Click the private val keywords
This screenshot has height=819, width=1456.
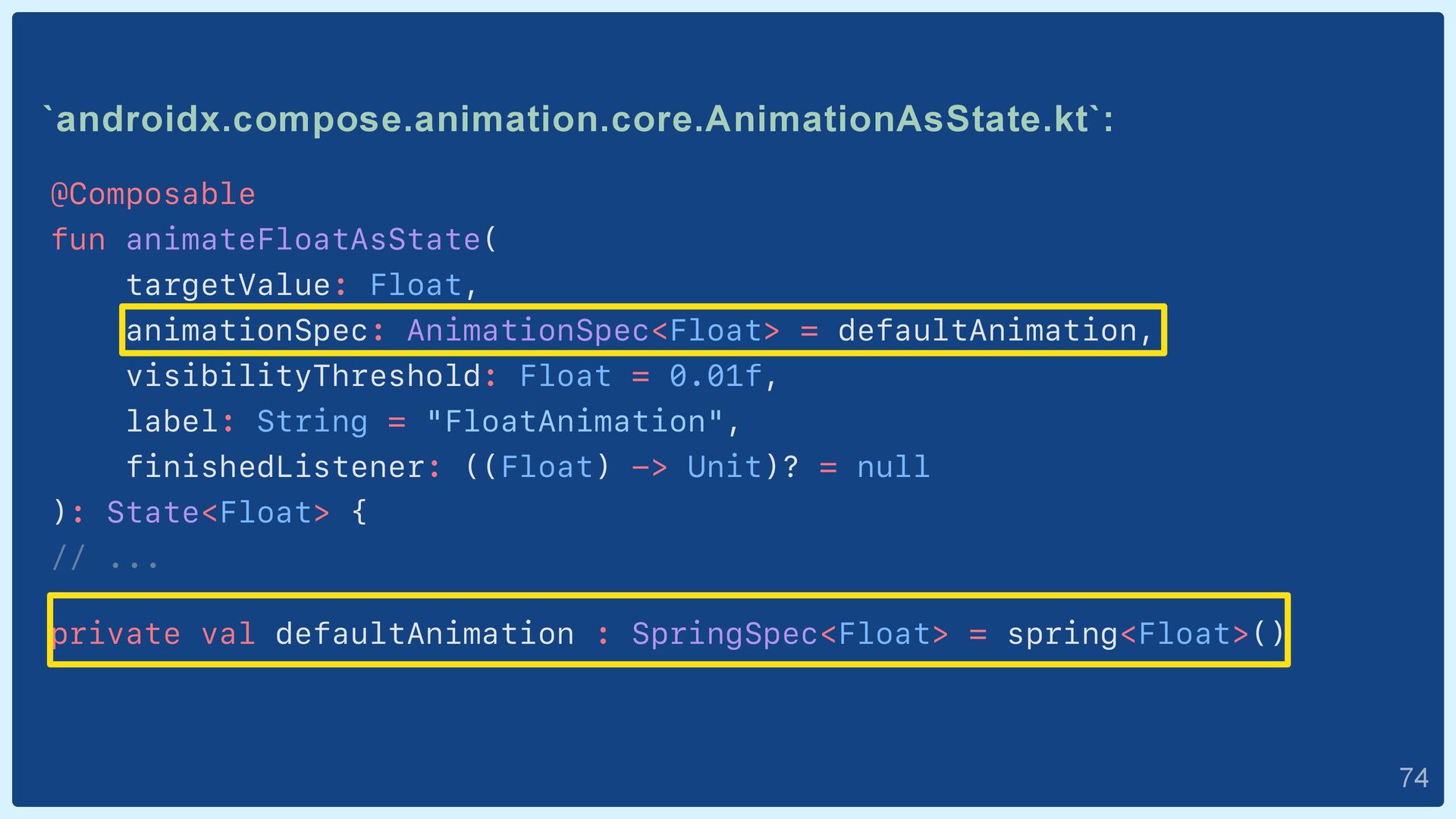153,634
